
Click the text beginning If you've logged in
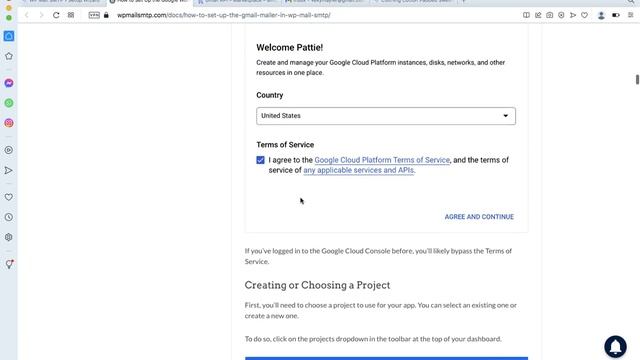tap(378, 256)
